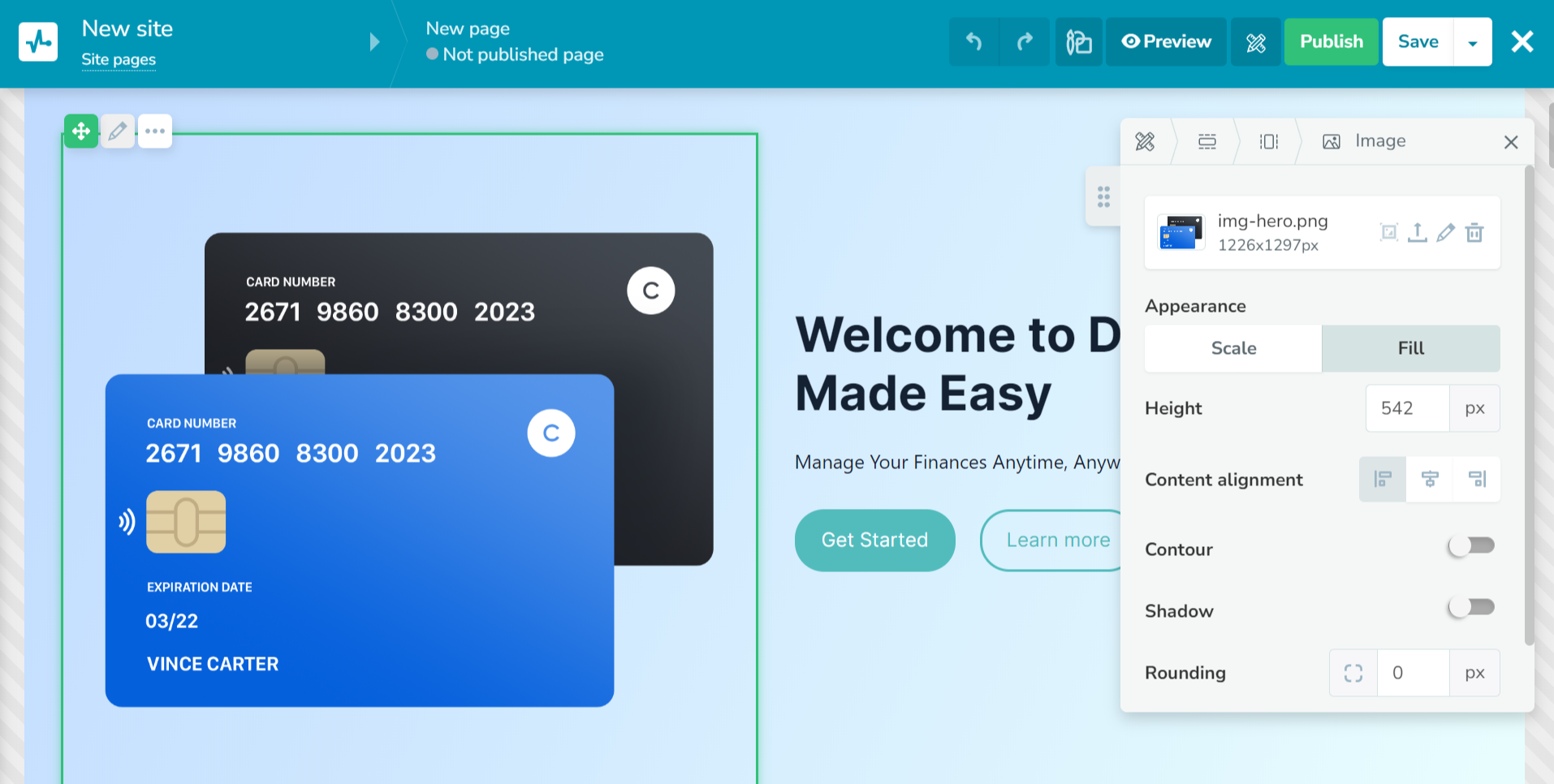Click the Height value input field
1554x784 pixels.
tap(1407, 408)
